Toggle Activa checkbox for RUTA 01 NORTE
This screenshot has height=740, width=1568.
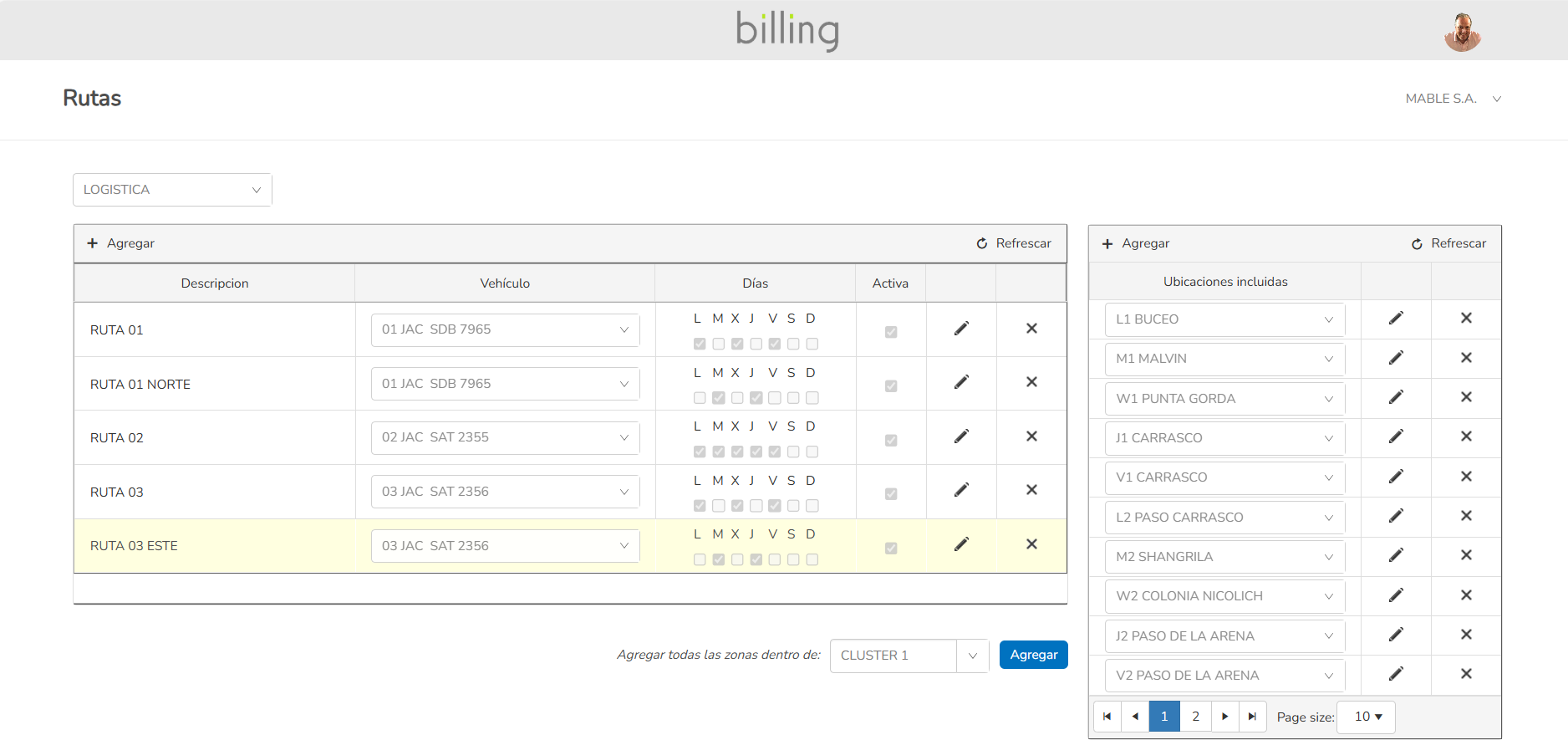[891, 386]
